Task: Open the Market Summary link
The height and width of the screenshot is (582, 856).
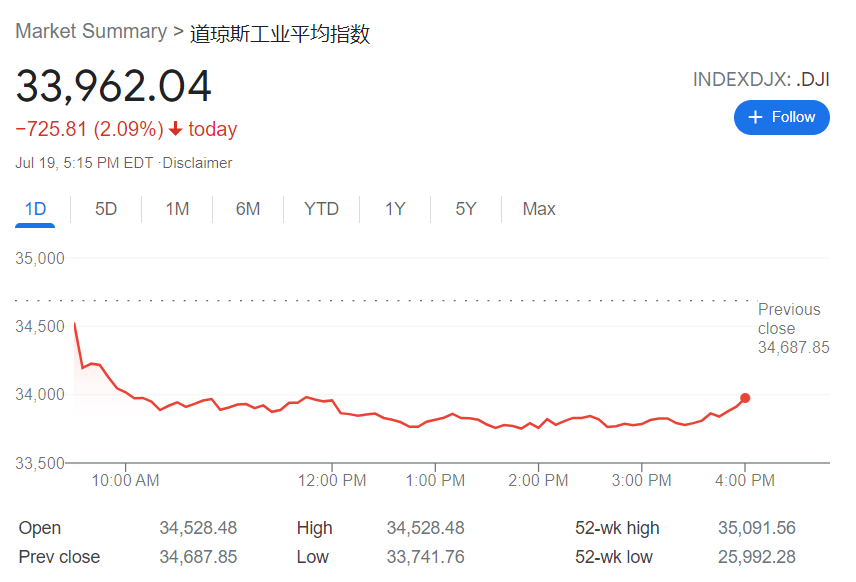Action: (91, 32)
